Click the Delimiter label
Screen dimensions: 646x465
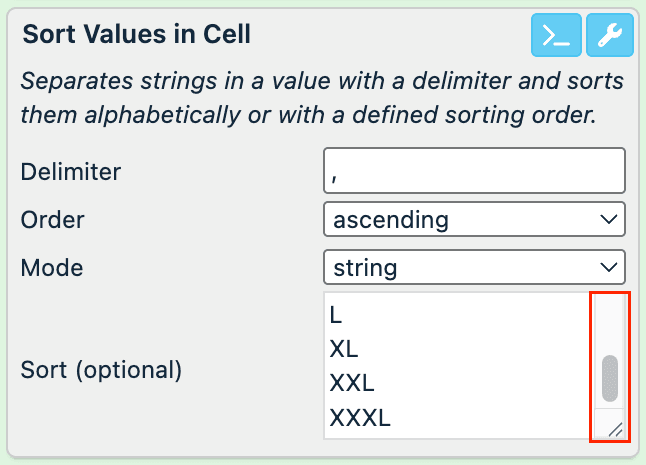point(70,171)
